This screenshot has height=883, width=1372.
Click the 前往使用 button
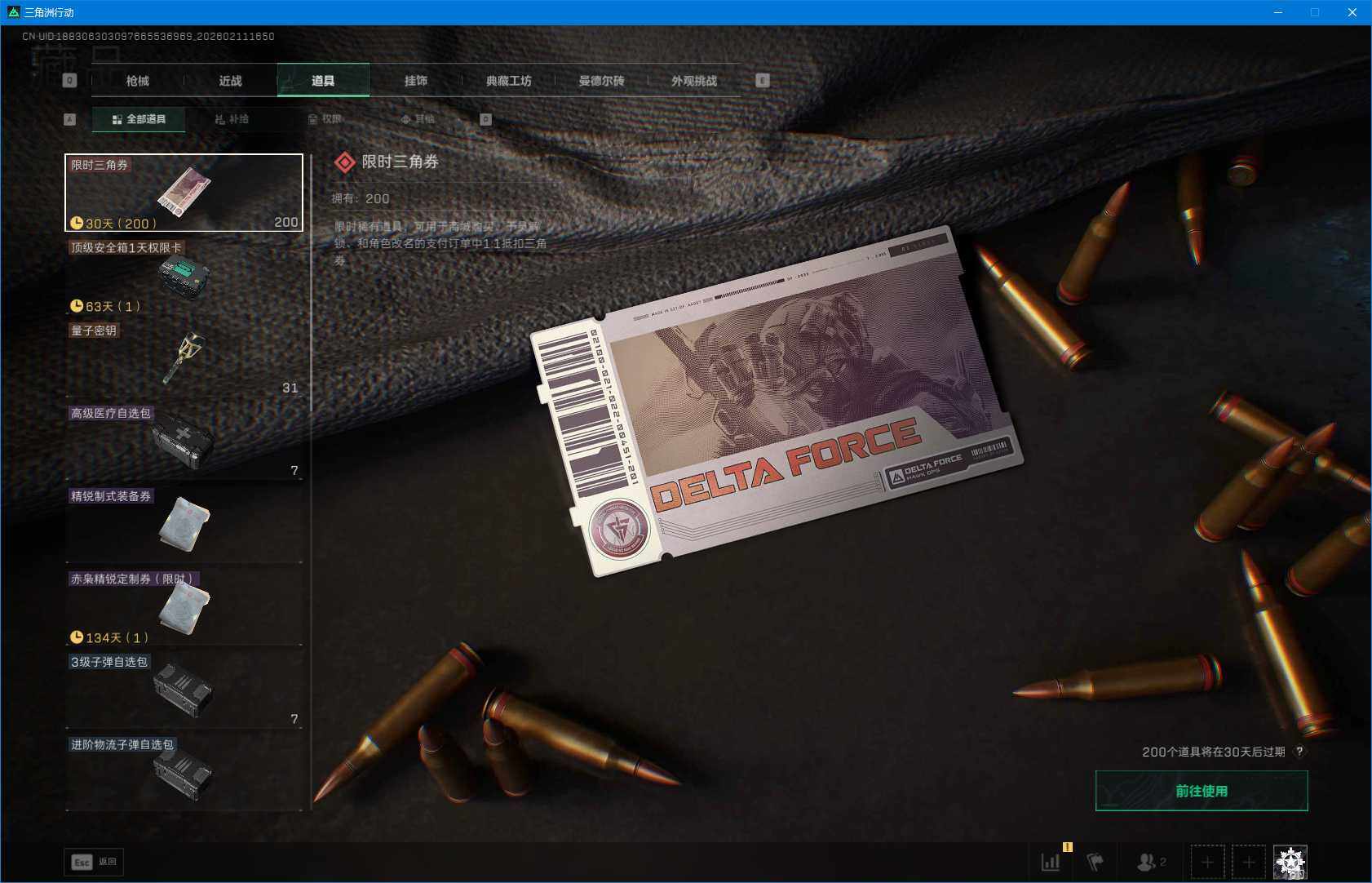[x=1201, y=791]
